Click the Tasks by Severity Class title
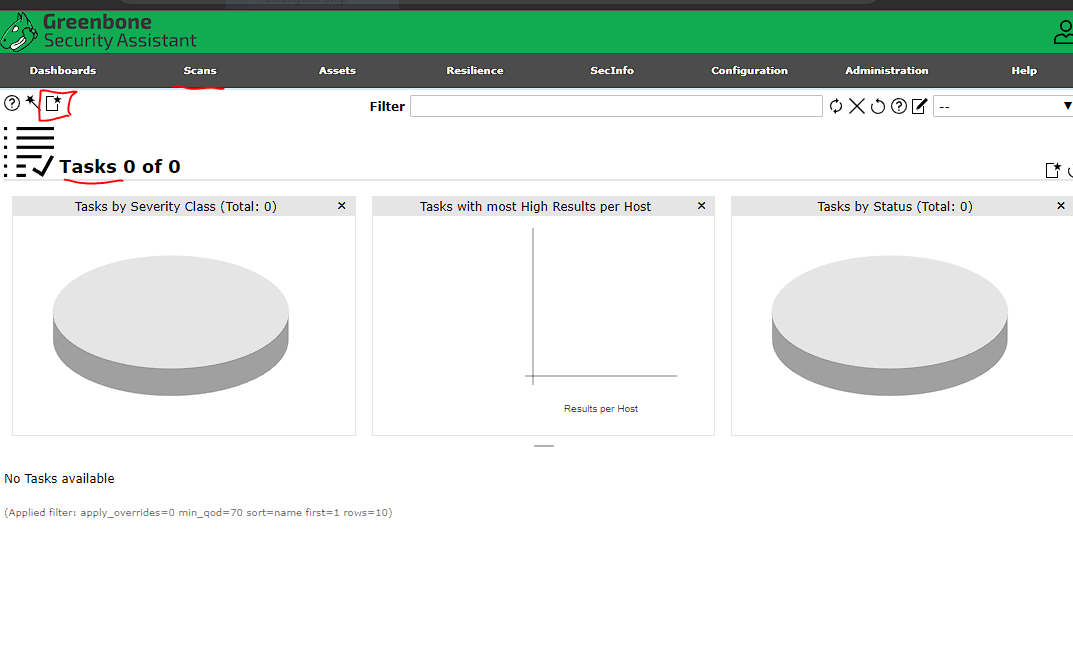The width and height of the screenshot is (1073, 660). click(x=176, y=207)
